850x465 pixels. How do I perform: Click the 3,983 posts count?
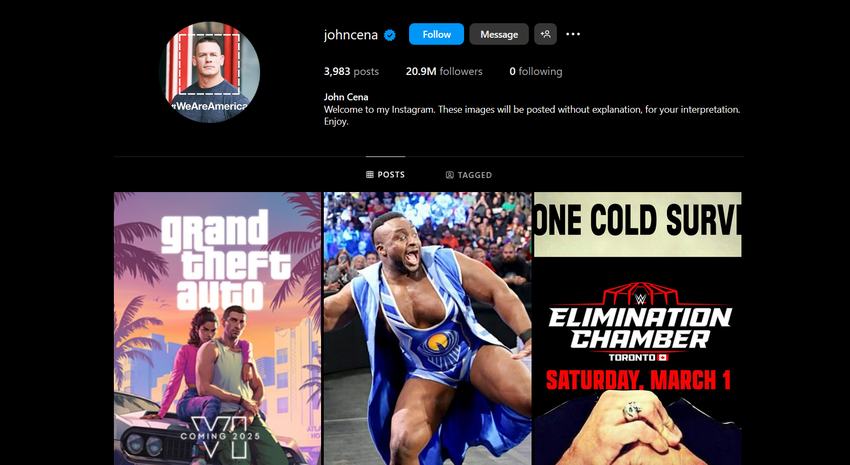tap(351, 72)
